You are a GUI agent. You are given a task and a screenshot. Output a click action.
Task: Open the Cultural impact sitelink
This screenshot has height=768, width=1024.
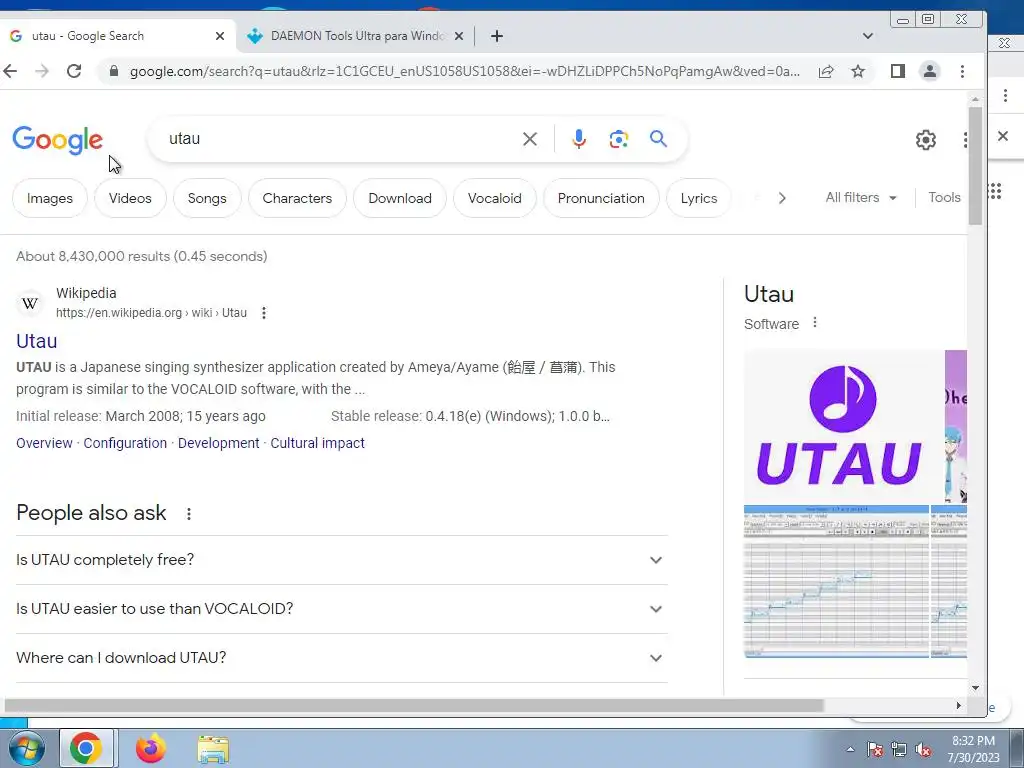[x=317, y=443]
